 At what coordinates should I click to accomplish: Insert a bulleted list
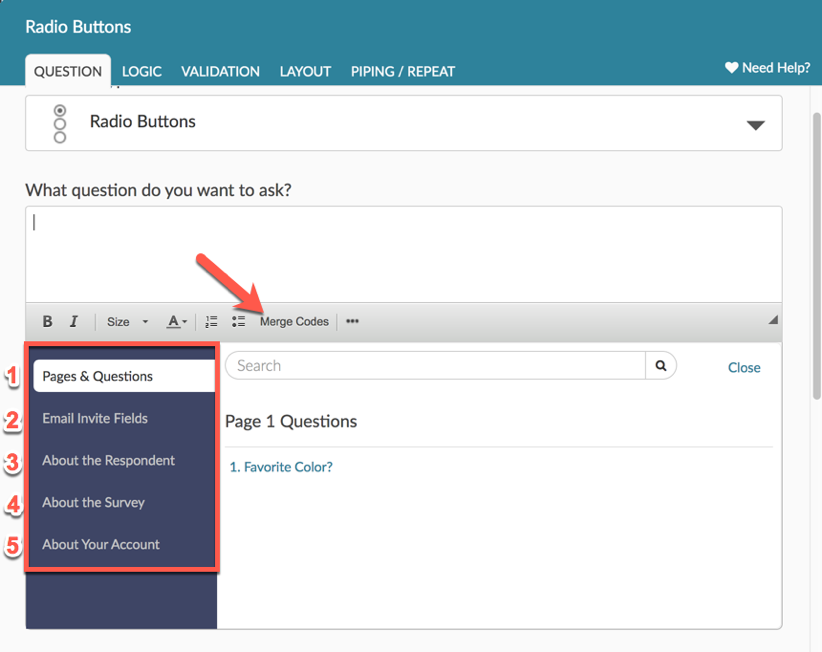pos(238,322)
